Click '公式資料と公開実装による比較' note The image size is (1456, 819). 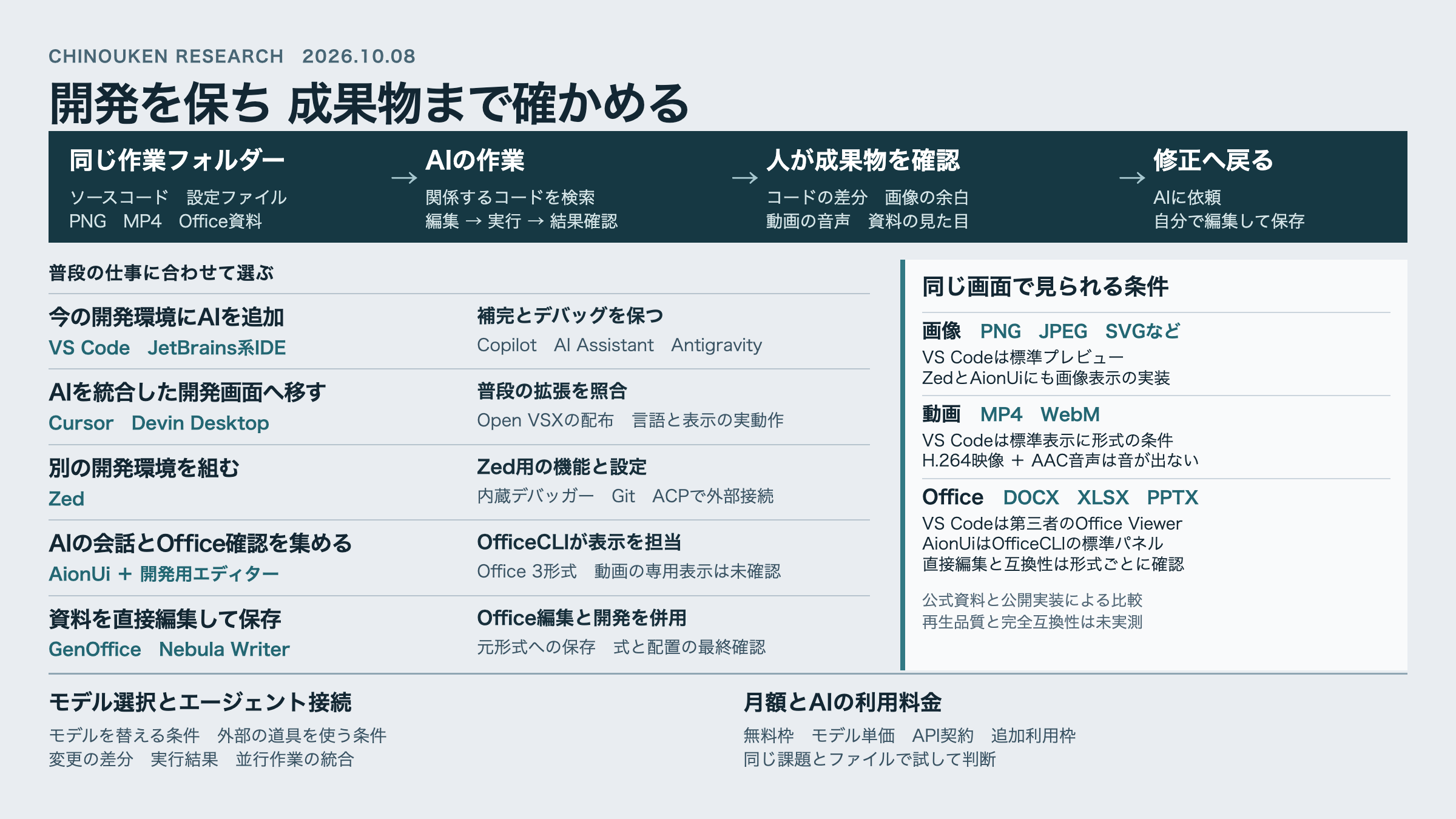pyautogui.click(x=1032, y=601)
